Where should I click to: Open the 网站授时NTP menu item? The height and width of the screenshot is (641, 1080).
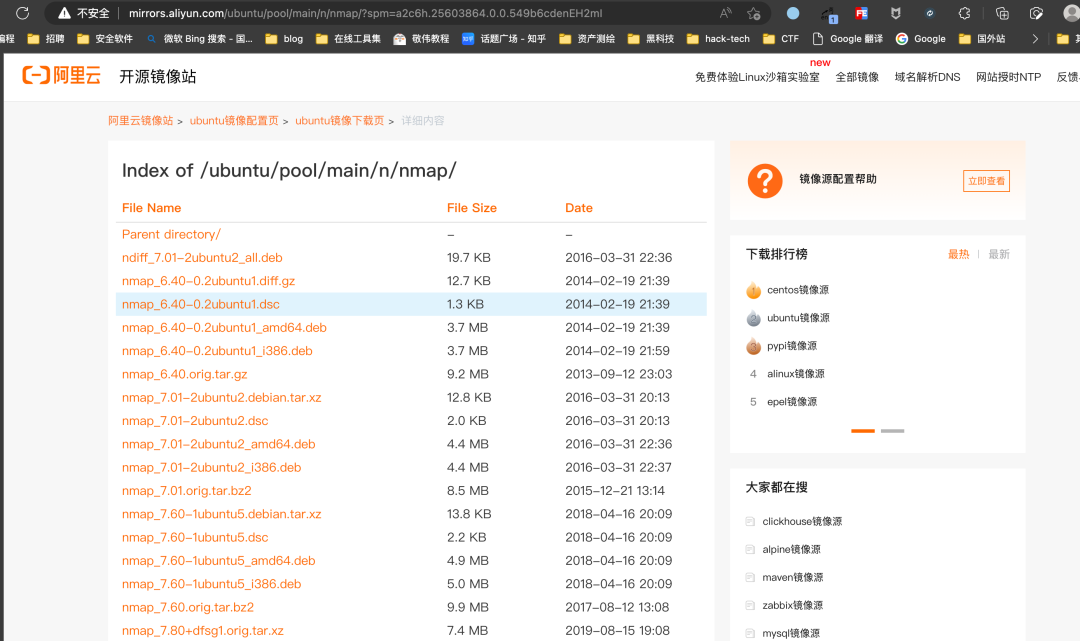tap(1008, 77)
